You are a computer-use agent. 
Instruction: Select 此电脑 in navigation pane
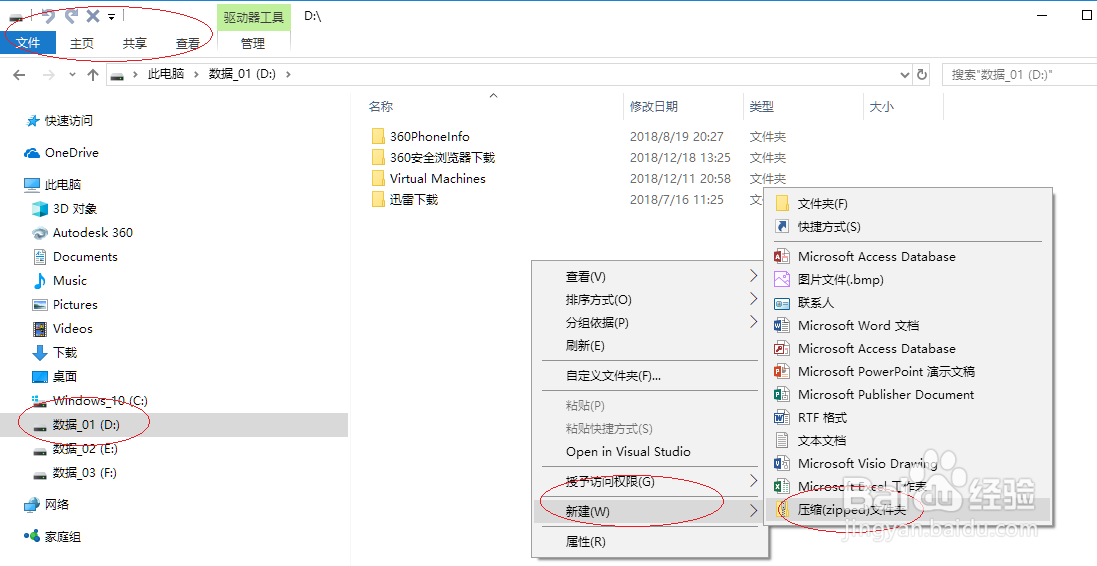click(x=63, y=185)
